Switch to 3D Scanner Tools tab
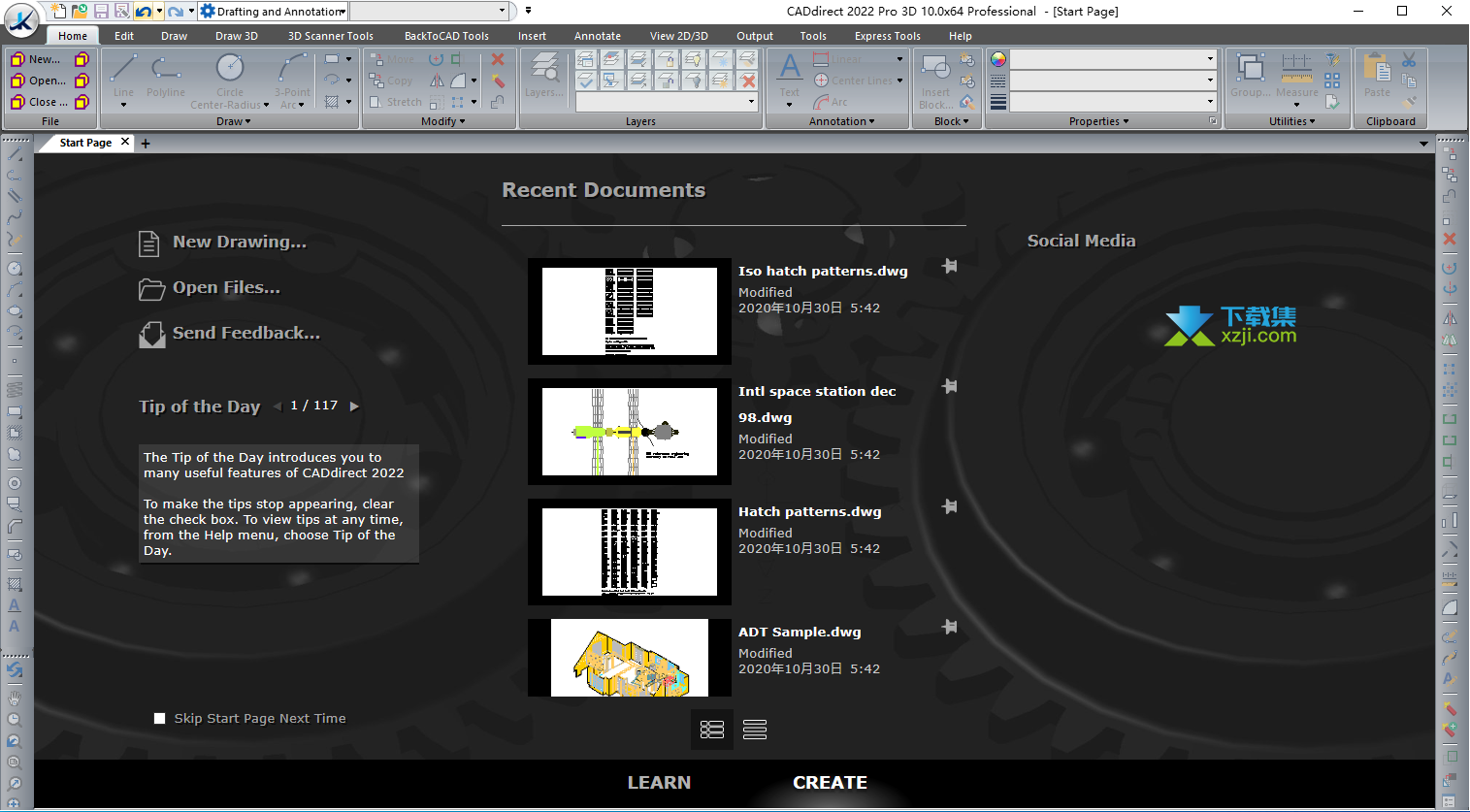1470x812 pixels. [x=331, y=36]
